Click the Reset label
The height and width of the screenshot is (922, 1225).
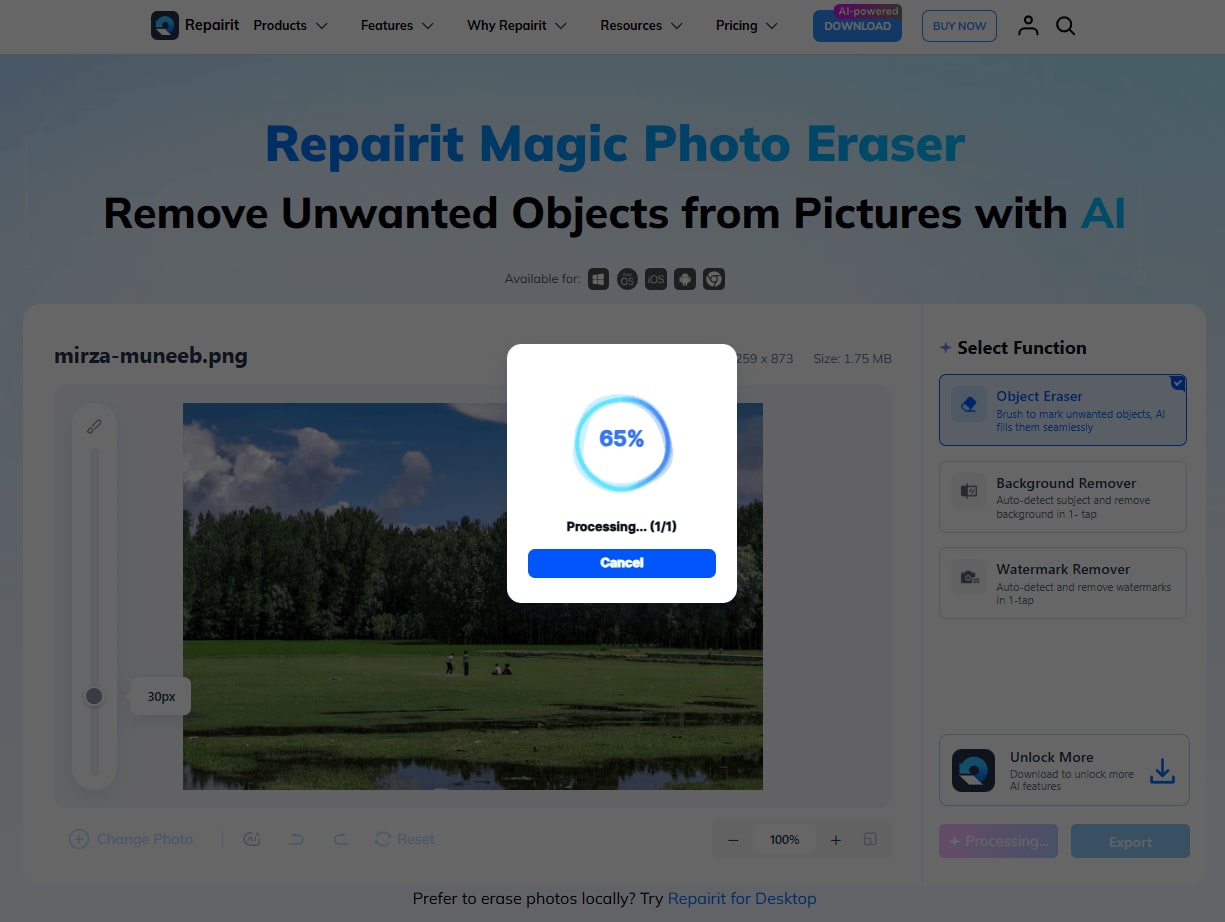click(x=416, y=839)
